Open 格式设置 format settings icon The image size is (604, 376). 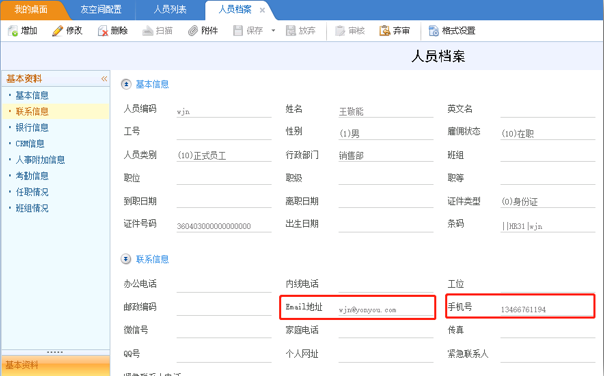[434, 31]
